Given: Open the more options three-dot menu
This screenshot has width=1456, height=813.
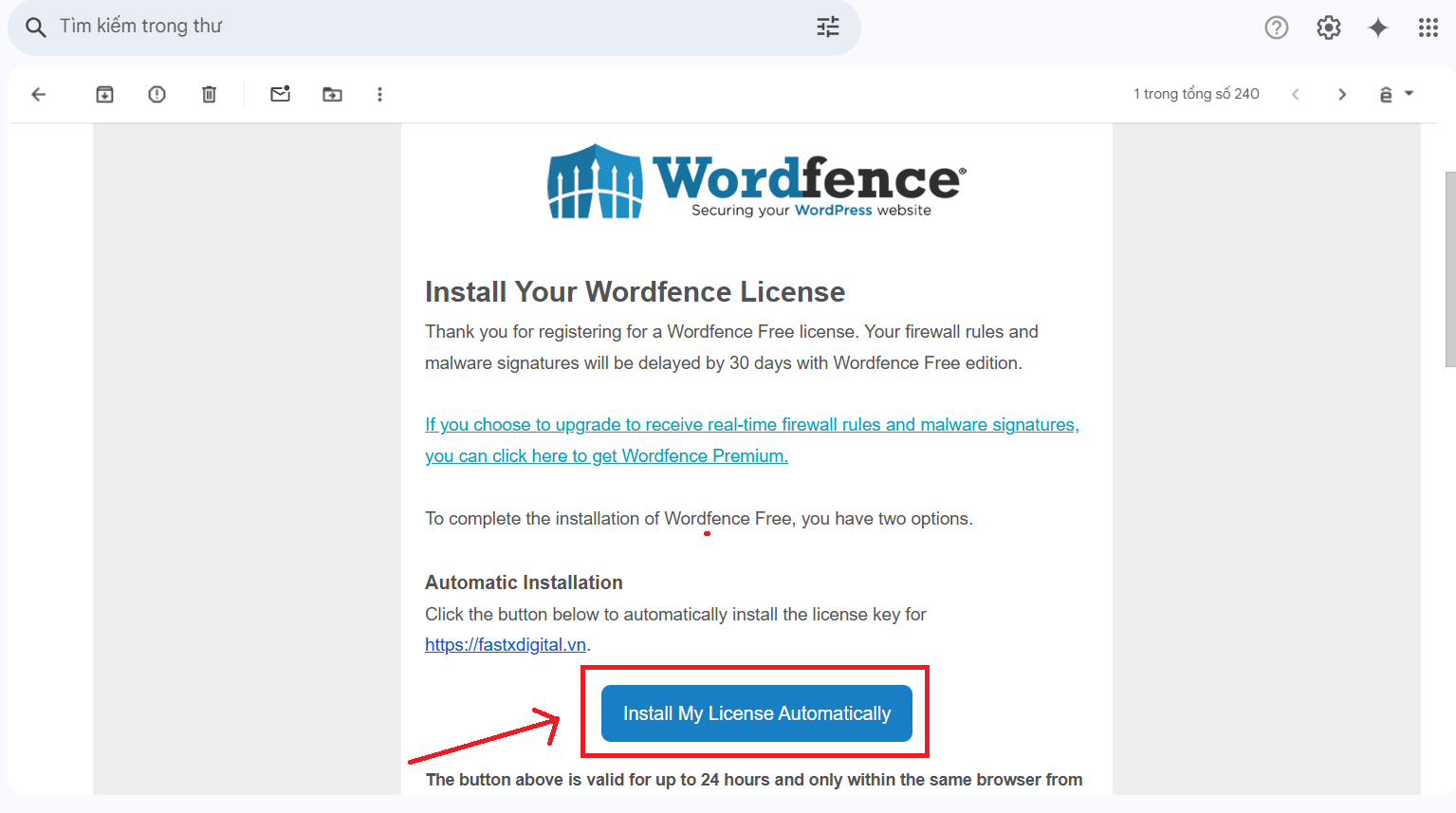Looking at the screenshot, I should (379, 94).
